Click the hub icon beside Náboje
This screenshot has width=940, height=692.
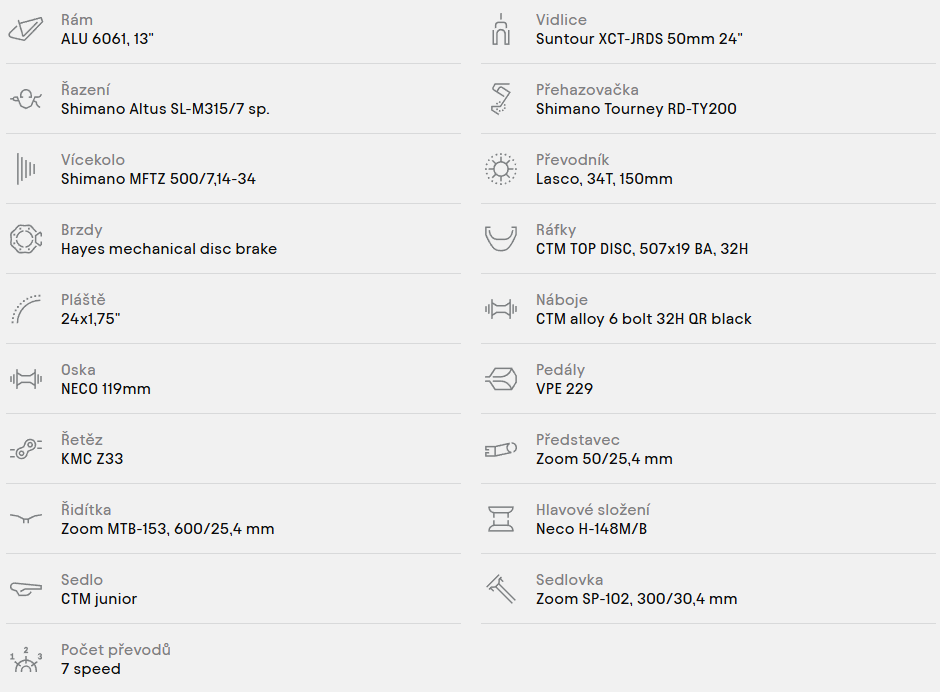501,309
